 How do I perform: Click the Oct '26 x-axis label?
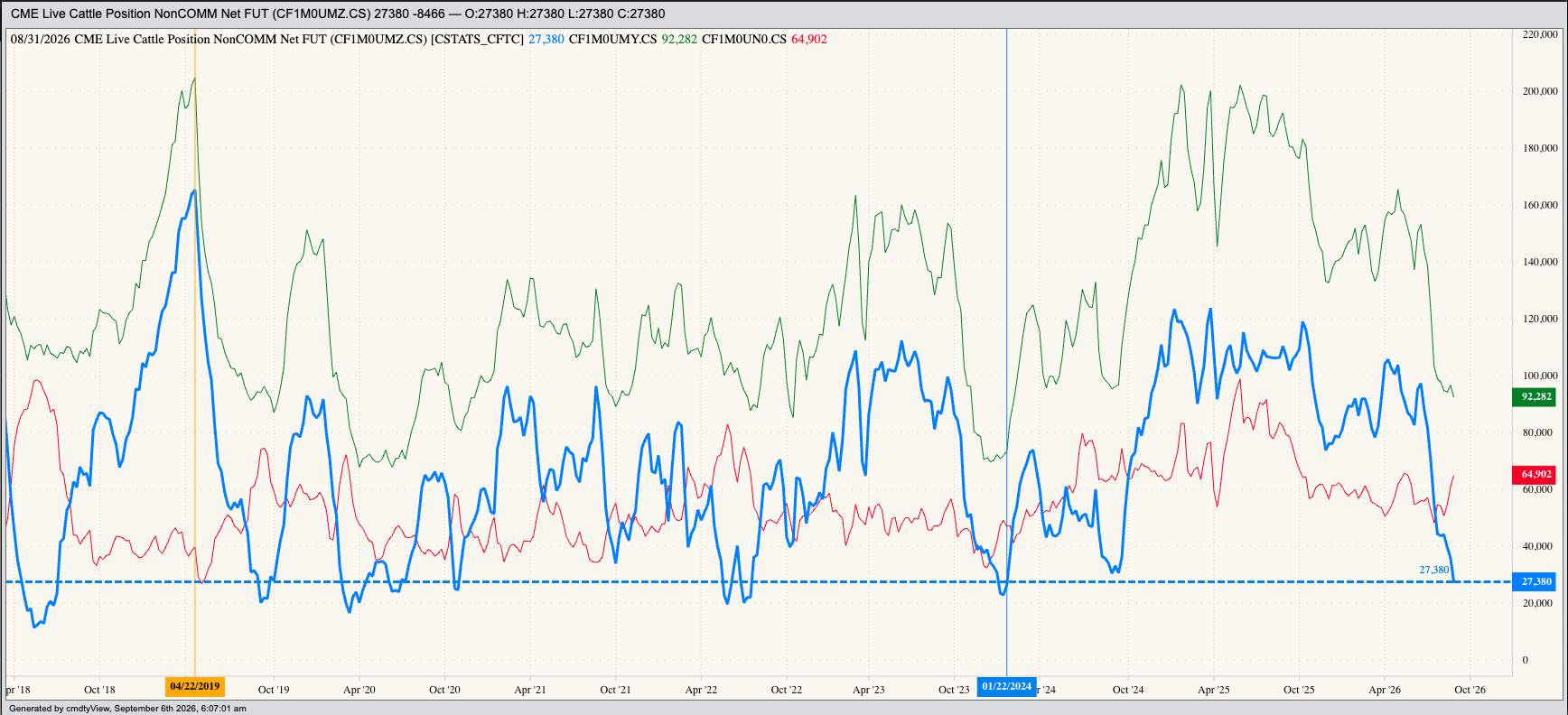click(1470, 690)
